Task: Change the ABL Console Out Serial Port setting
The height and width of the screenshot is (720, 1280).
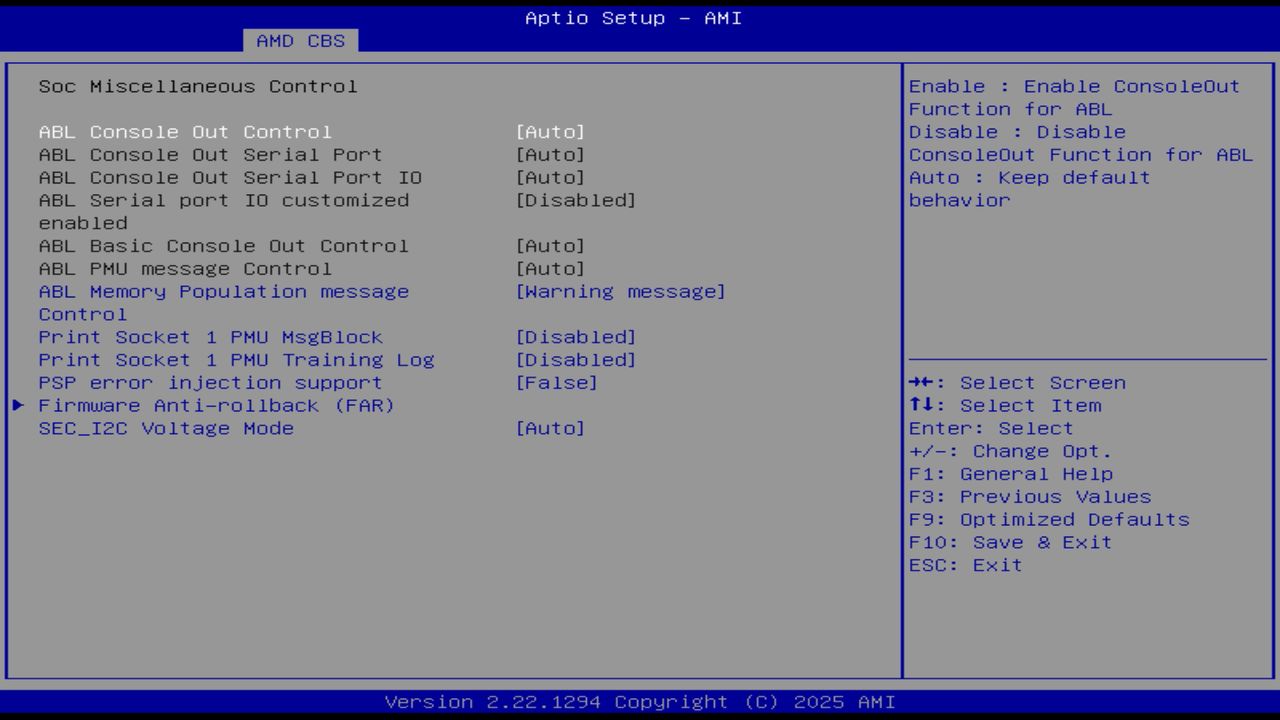Action: [210, 154]
